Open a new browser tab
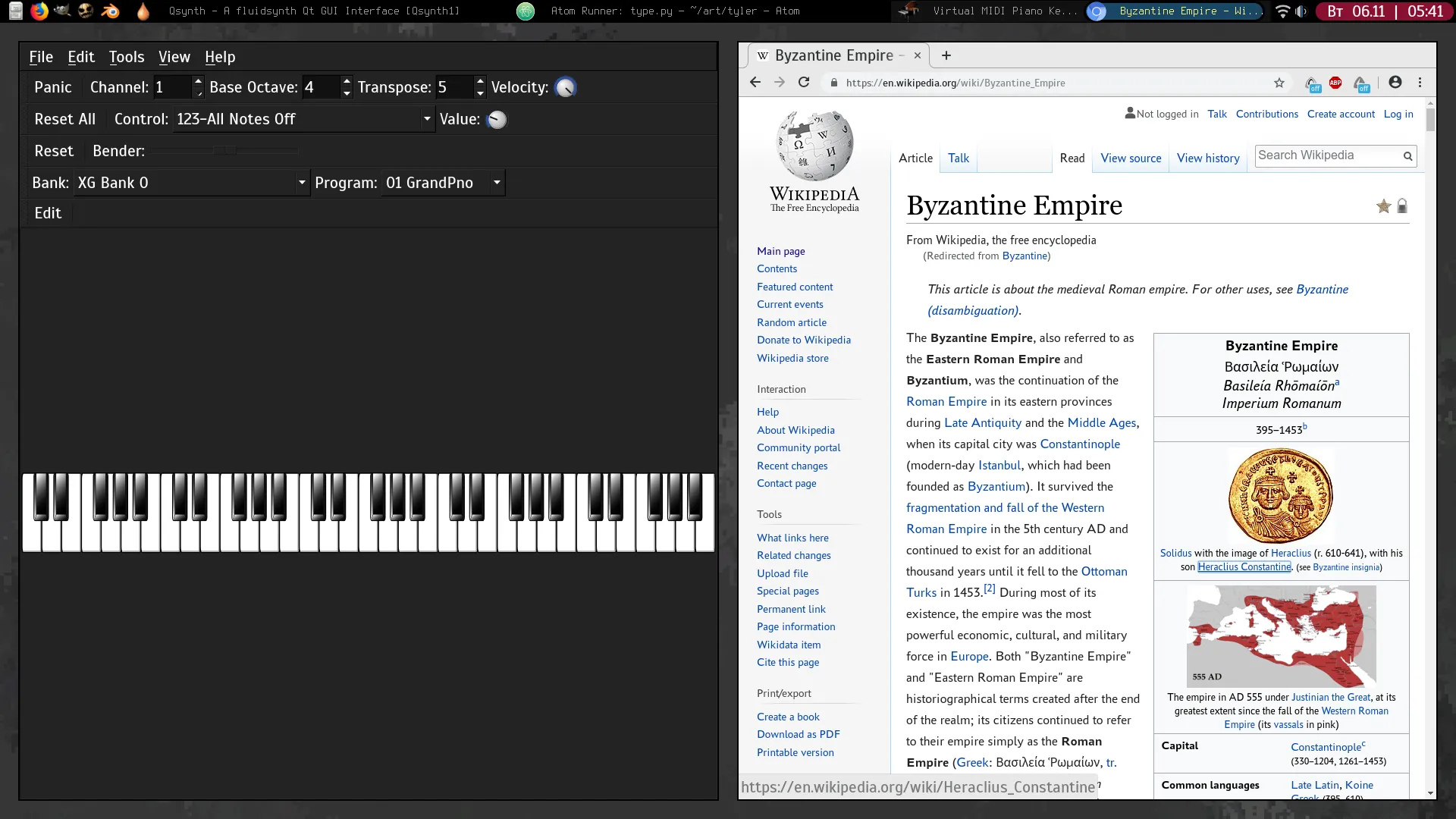Image resolution: width=1456 pixels, height=819 pixels. [946, 55]
